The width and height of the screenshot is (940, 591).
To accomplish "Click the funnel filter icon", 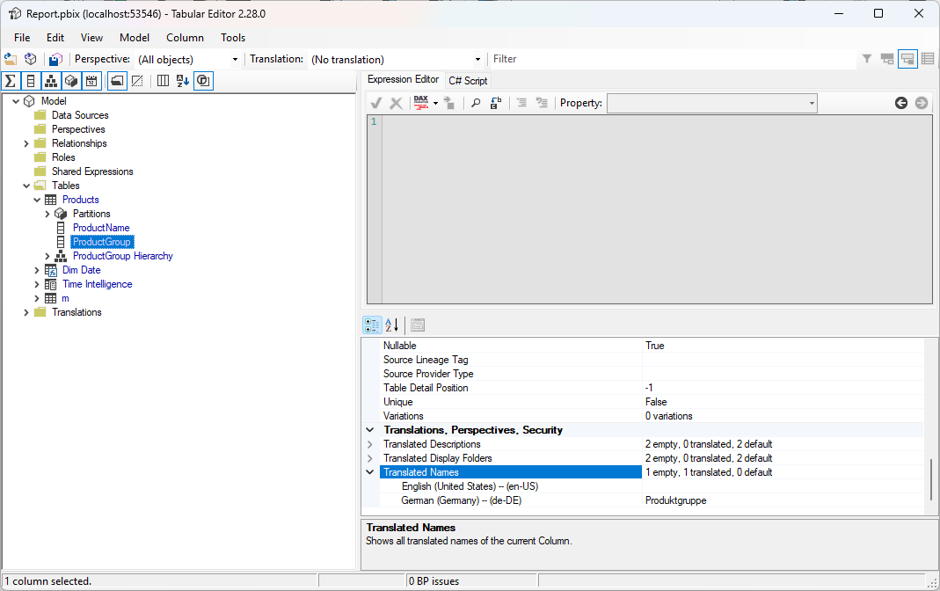I will (867, 59).
